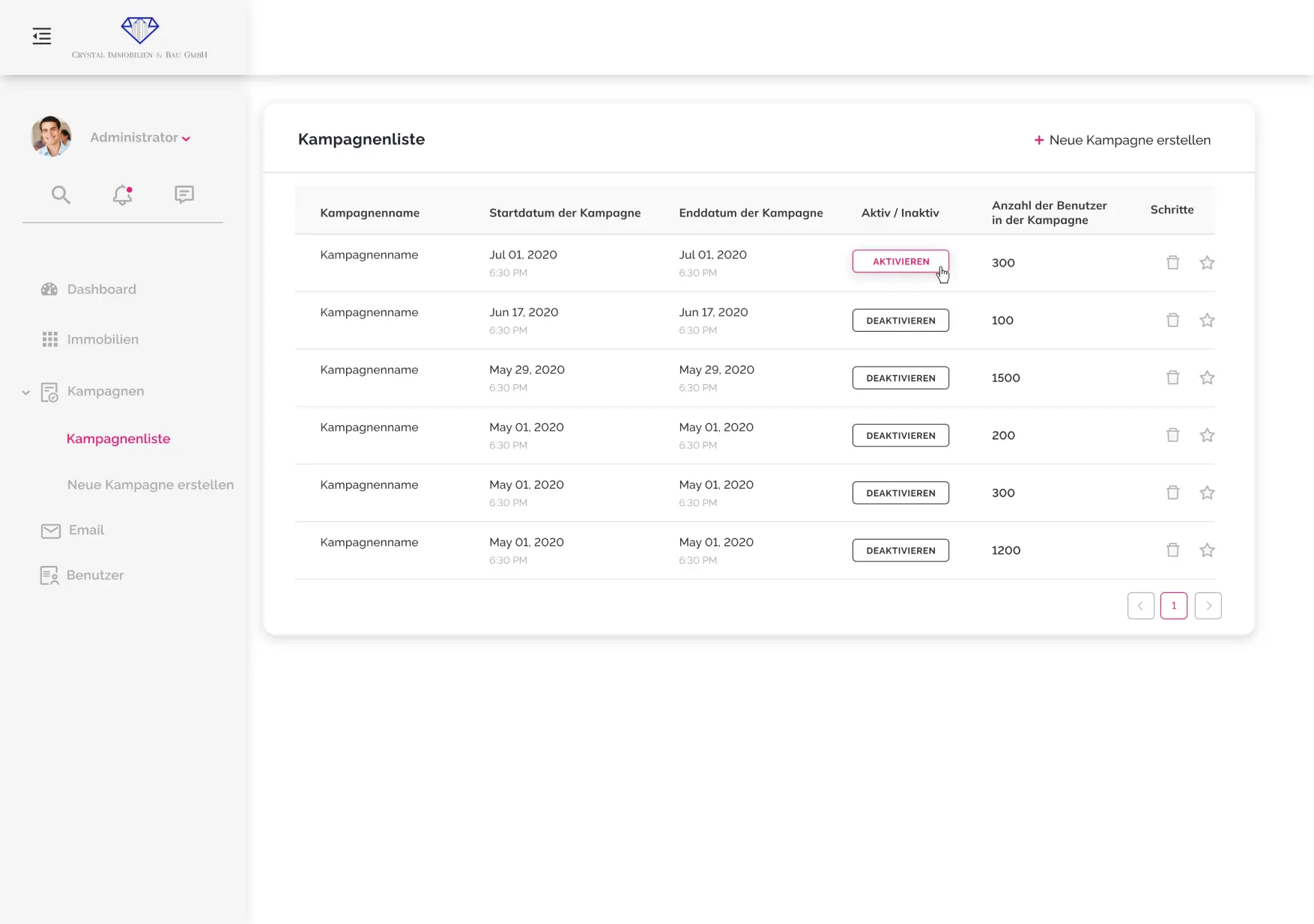Screen dimensions: 1314x924
Task: Click the Crystal Immobilien diamond logo
Action: pos(140,31)
